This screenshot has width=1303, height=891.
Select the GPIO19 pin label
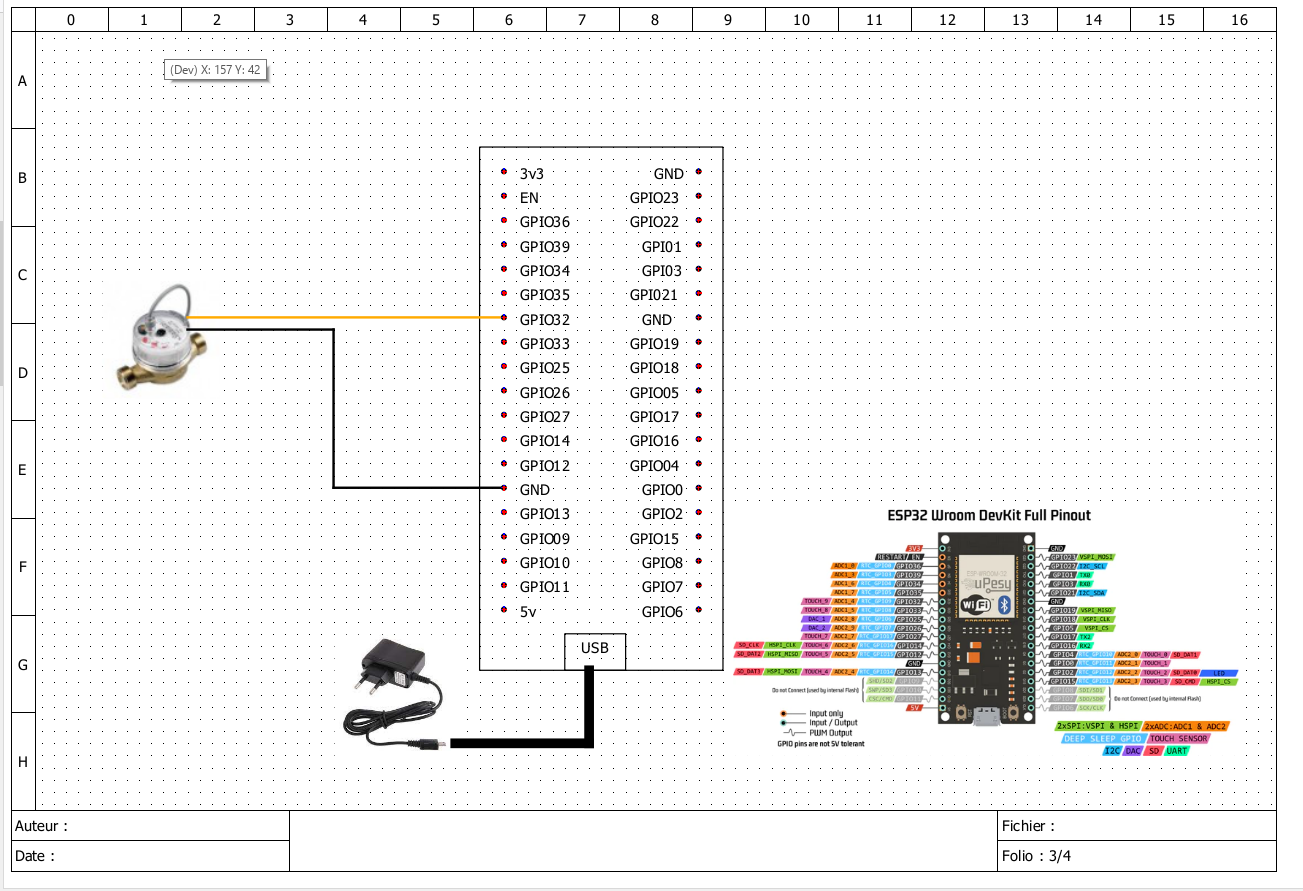pos(654,344)
